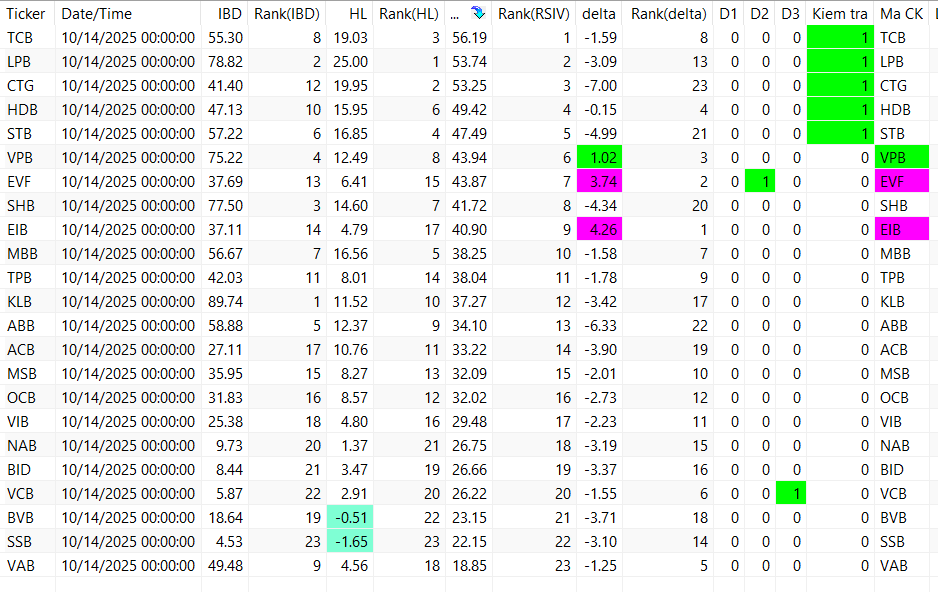Click the D1 column header
The height and width of the screenshot is (592, 938).
728,13
